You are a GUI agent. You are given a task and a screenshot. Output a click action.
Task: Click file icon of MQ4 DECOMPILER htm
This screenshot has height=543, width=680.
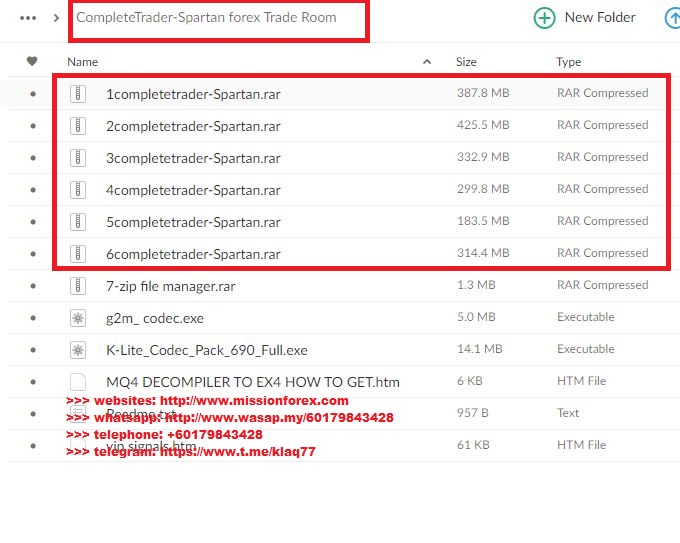click(78, 382)
